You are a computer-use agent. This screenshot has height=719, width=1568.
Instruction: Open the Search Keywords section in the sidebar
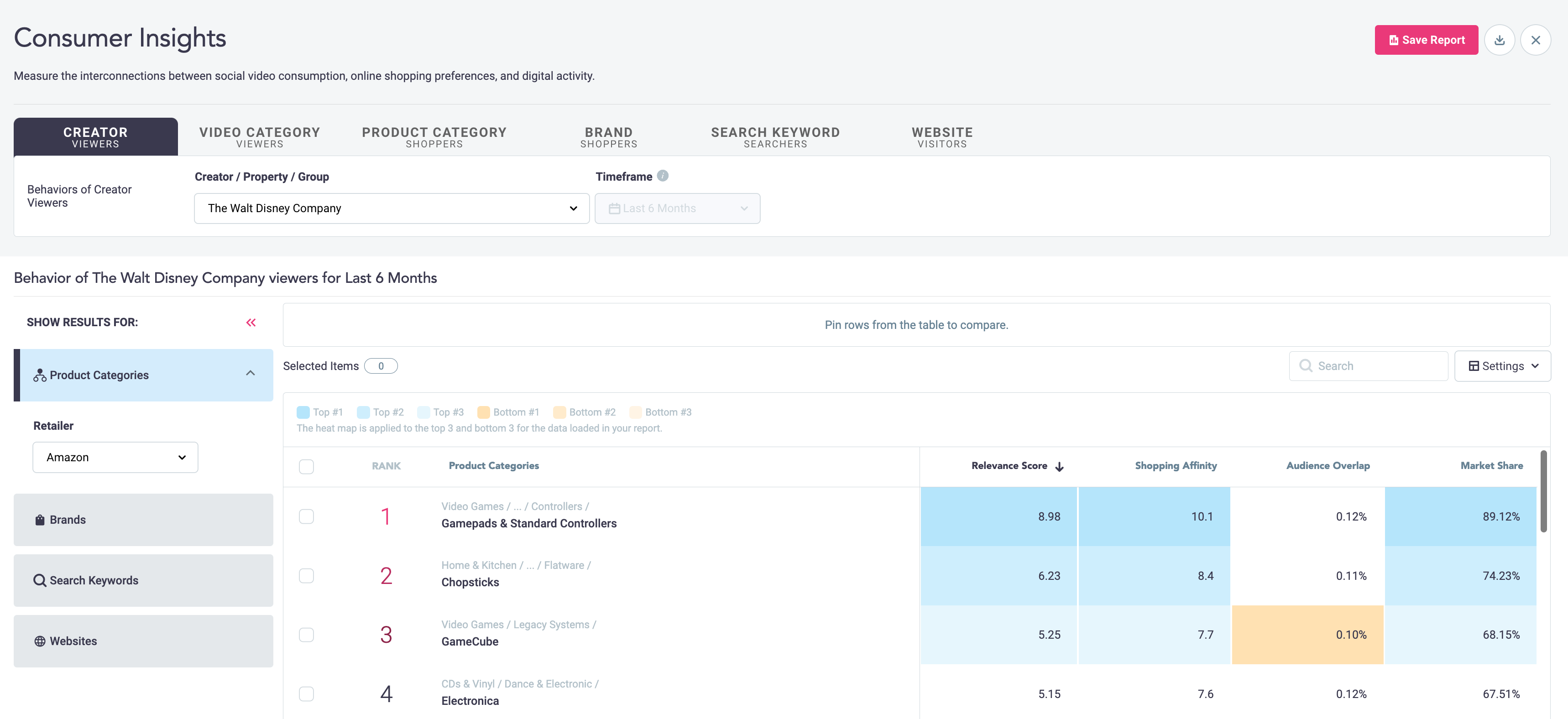143,580
